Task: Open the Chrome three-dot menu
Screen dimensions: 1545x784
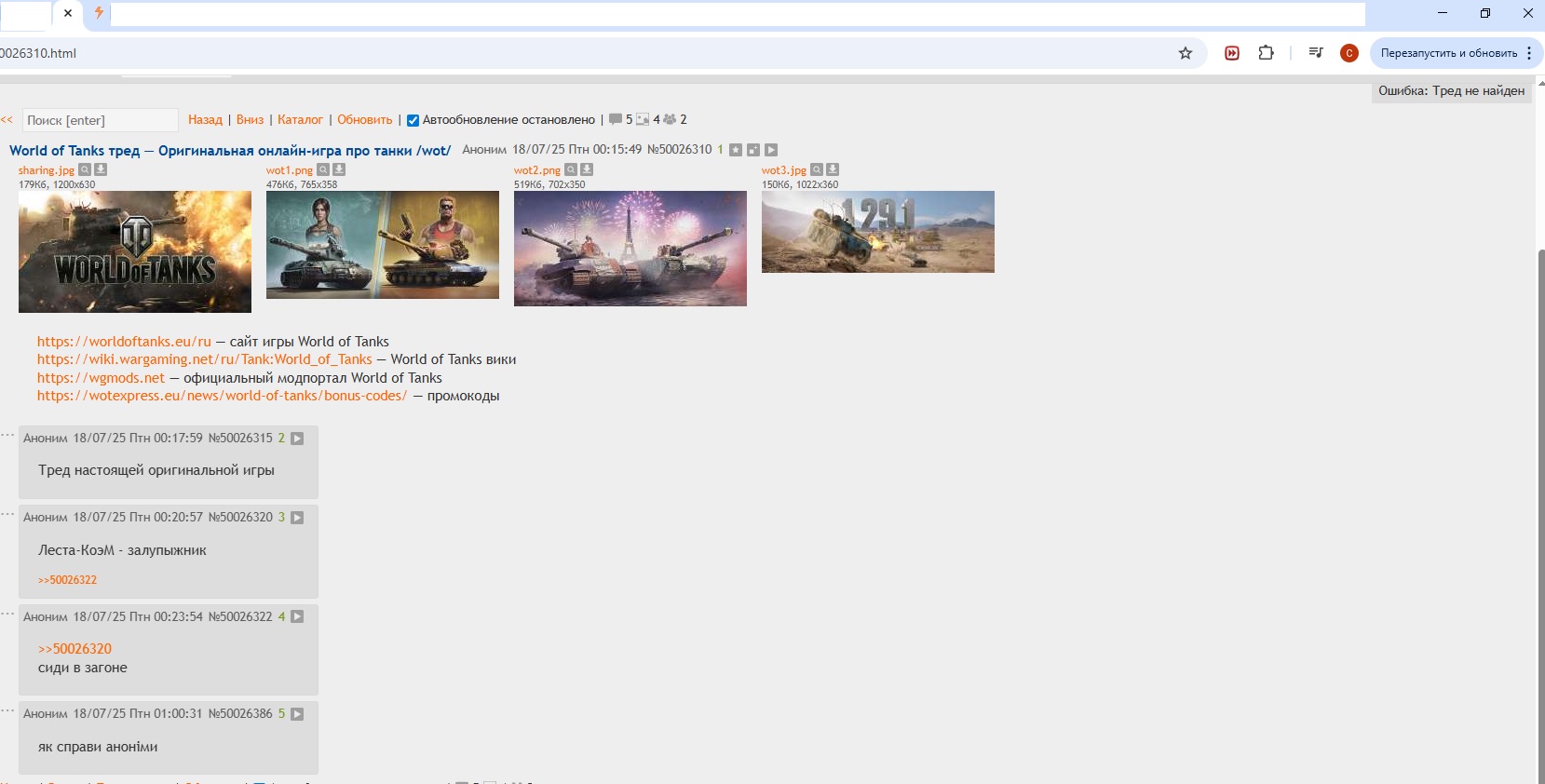Action: tap(1529, 53)
